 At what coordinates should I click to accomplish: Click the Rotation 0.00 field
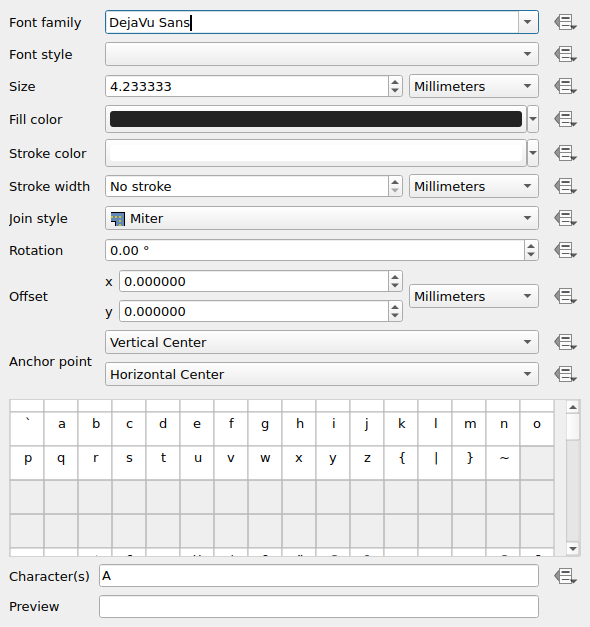315,250
